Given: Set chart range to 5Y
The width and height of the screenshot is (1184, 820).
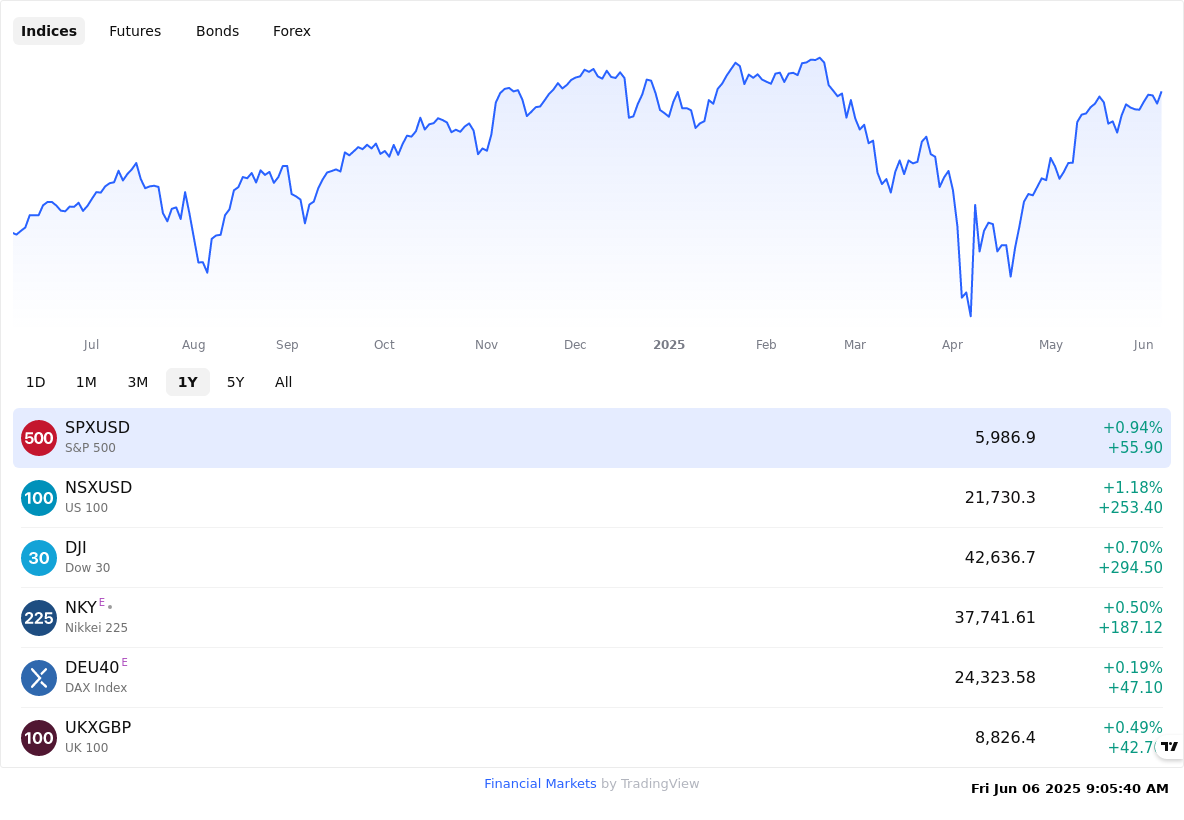Looking at the screenshot, I should pos(236,382).
